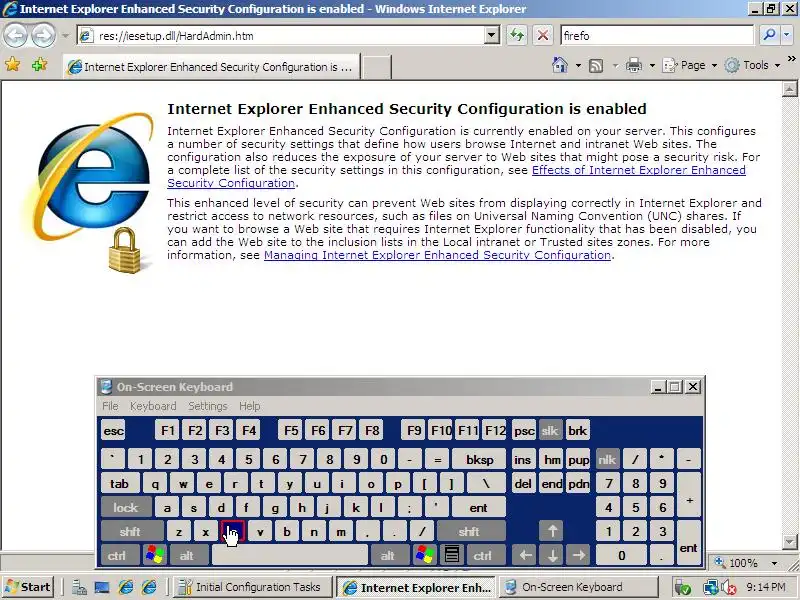Image resolution: width=800 pixels, height=600 pixels.
Task: Open the Effects of Internet Explorer Enhanced link
Action: tap(456, 177)
